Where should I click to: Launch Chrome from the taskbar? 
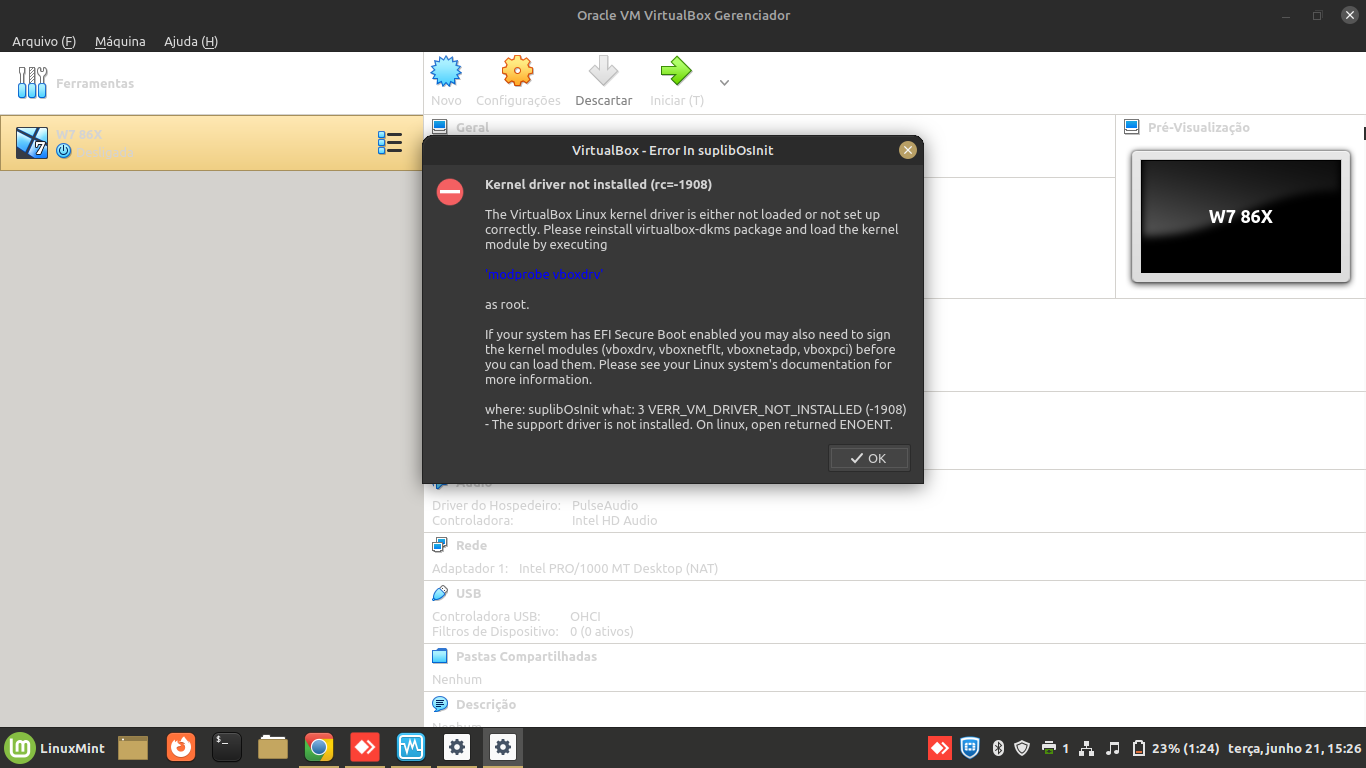tap(319, 747)
